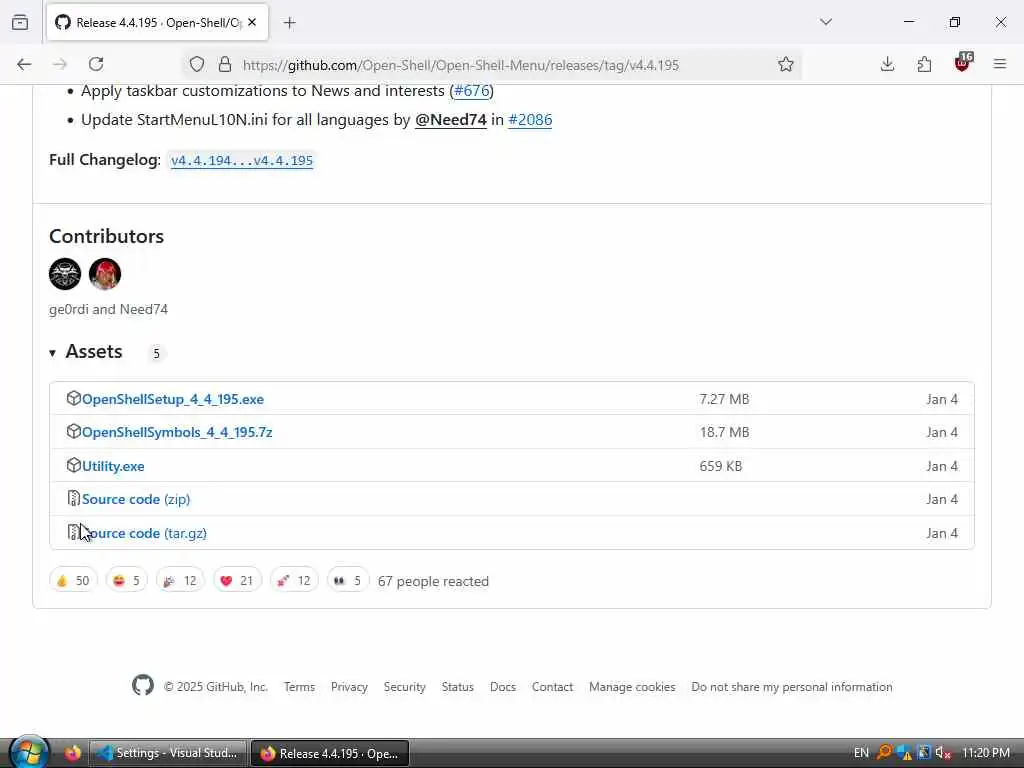This screenshot has height=768, width=1024.
Task: Launch Firefox pinned taskbar icon
Action: (72, 753)
